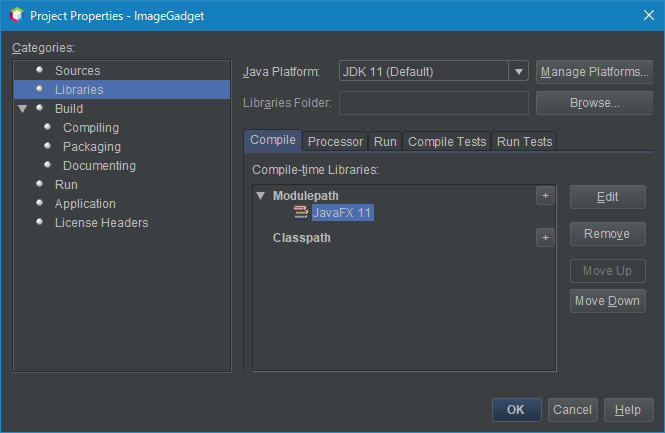Open Help for project properties
Screen dimensions: 665x433
pyautogui.click(x=628, y=410)
